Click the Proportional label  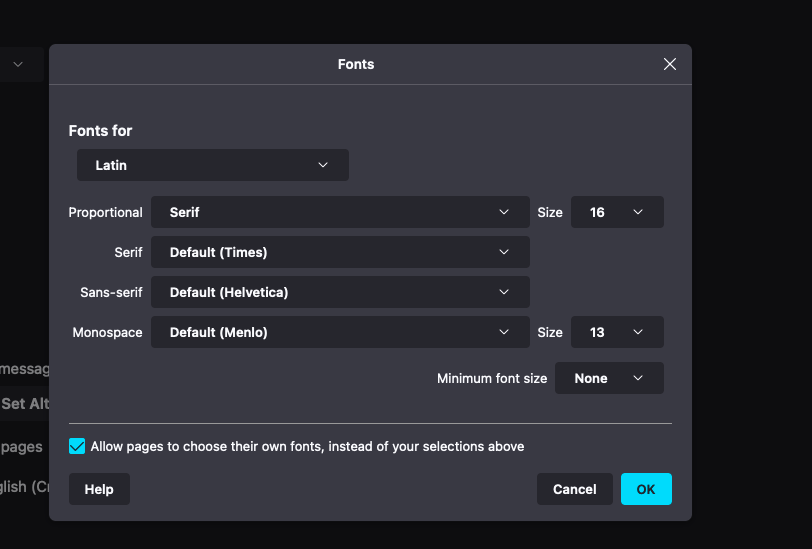point(106,212)
